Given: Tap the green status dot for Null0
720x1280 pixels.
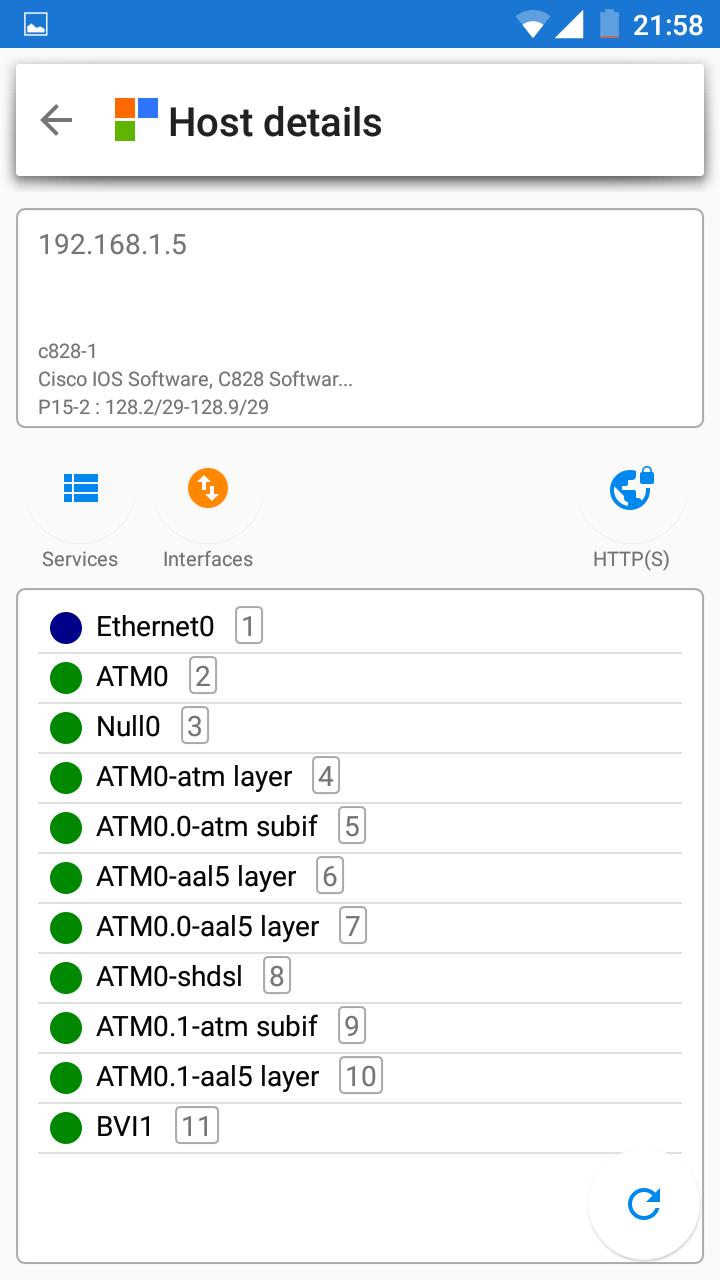Looking at the screenshot, I should (x=66, y=728).
